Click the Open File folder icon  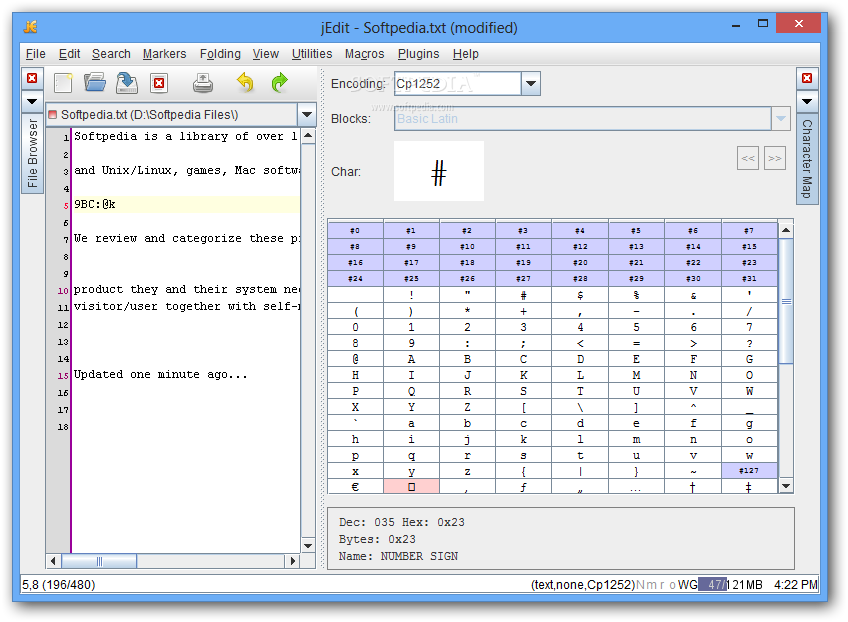(95, 83)
